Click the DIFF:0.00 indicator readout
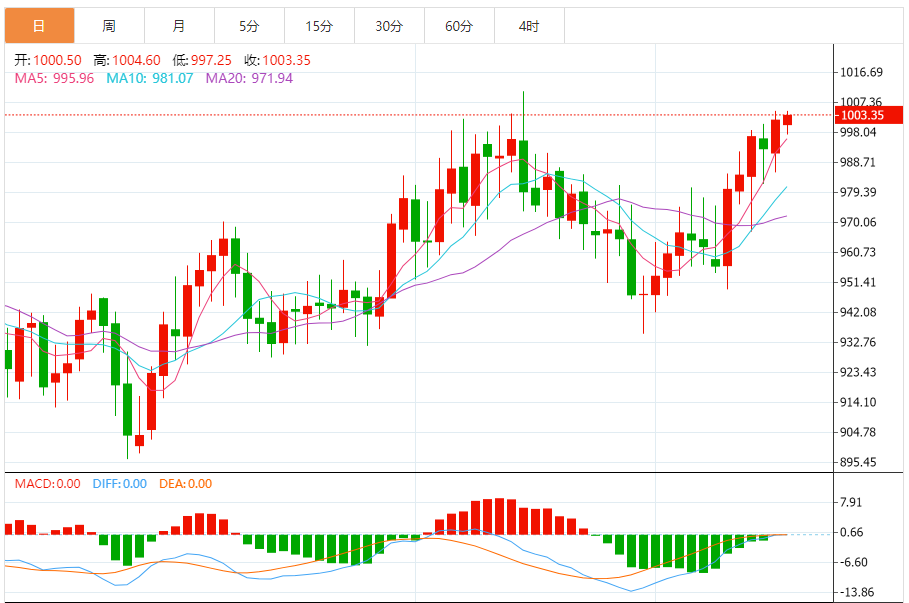Viewport: 909px width, 603px height. pos(119,484)
